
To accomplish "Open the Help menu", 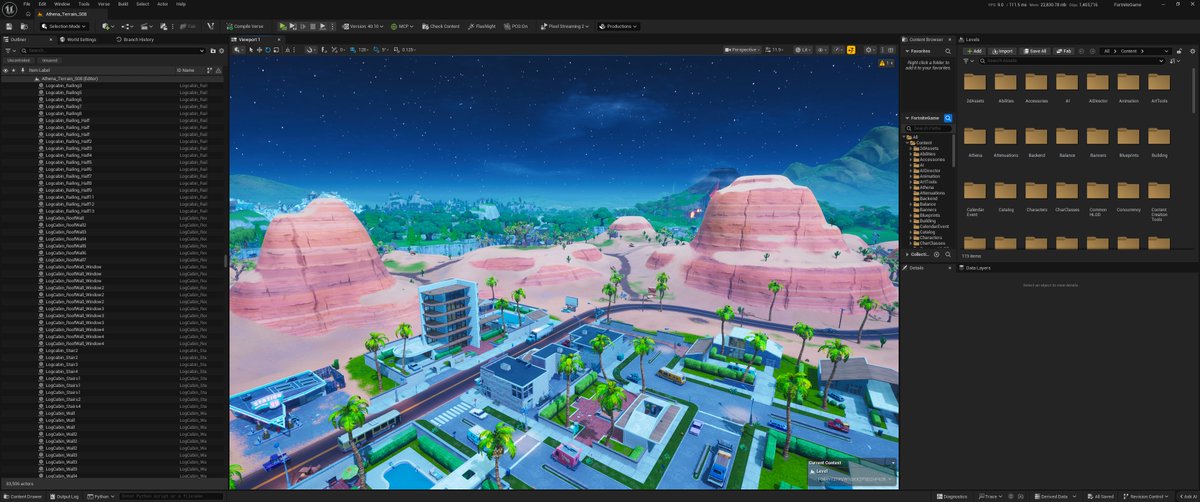I will [181, 4].
